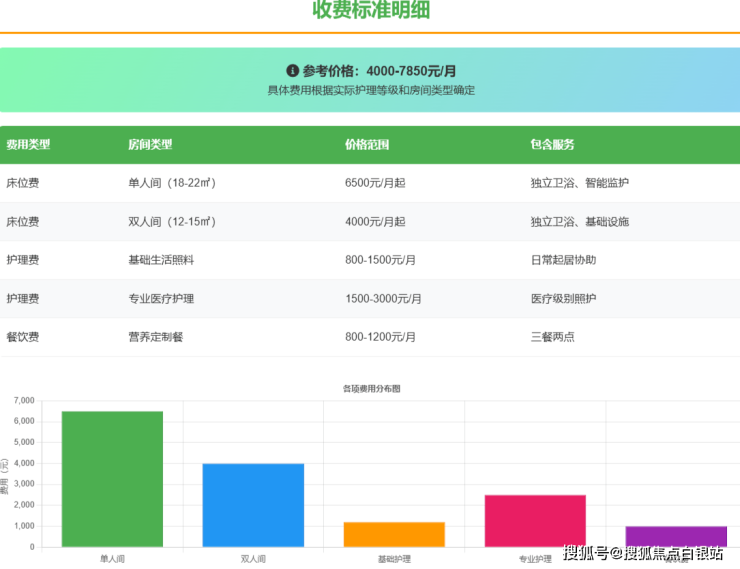
Task: Click the green 单人间 bar in chart
Action: click(x=112, y=480)
